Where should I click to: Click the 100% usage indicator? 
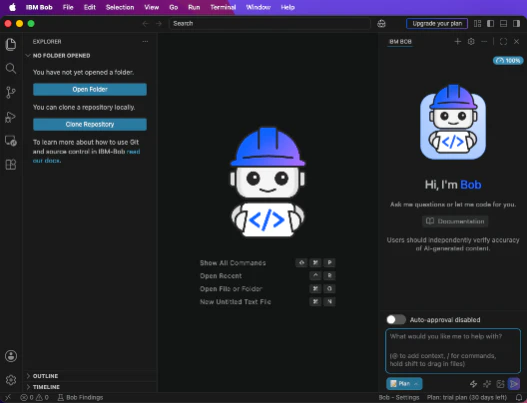pyautogui.click(x=508, y=61)
